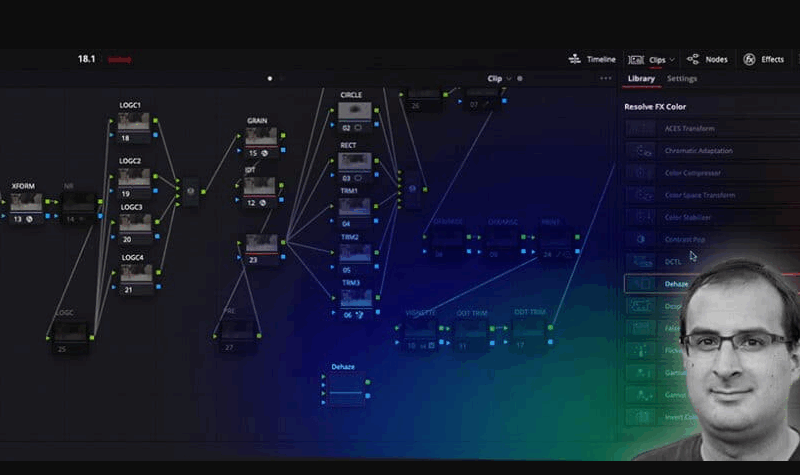800x475 pixels.
Task: Select the Dehaze effect icon in library
Action: point(640,284)
